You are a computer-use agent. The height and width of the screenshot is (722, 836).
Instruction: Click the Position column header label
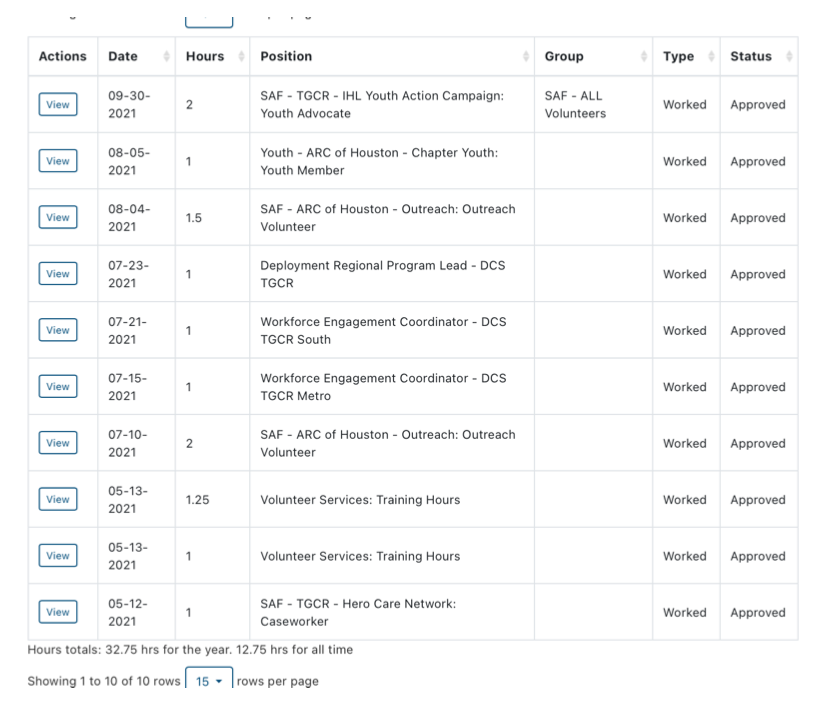pos(286,57)
